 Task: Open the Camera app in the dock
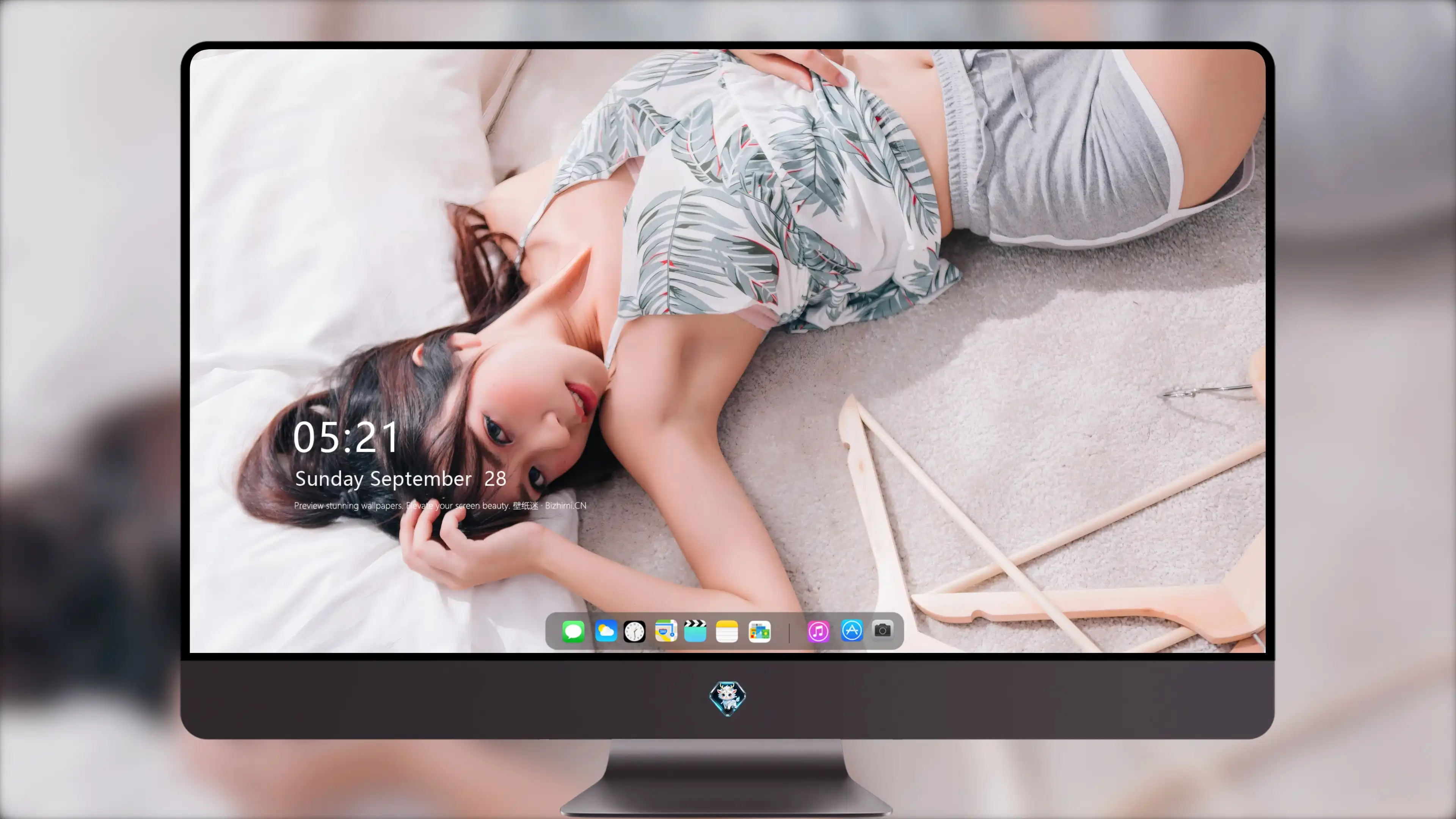tap(882, 630)
